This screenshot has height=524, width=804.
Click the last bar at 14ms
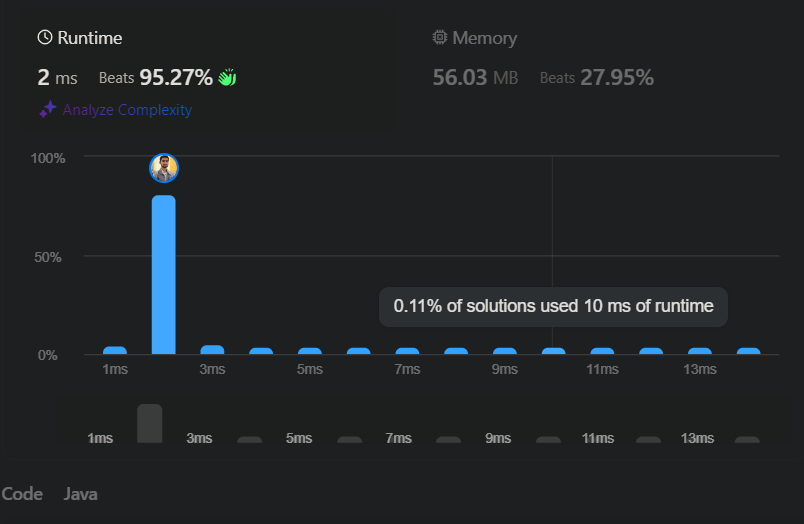pyautogui.click(x=749, y=351)
